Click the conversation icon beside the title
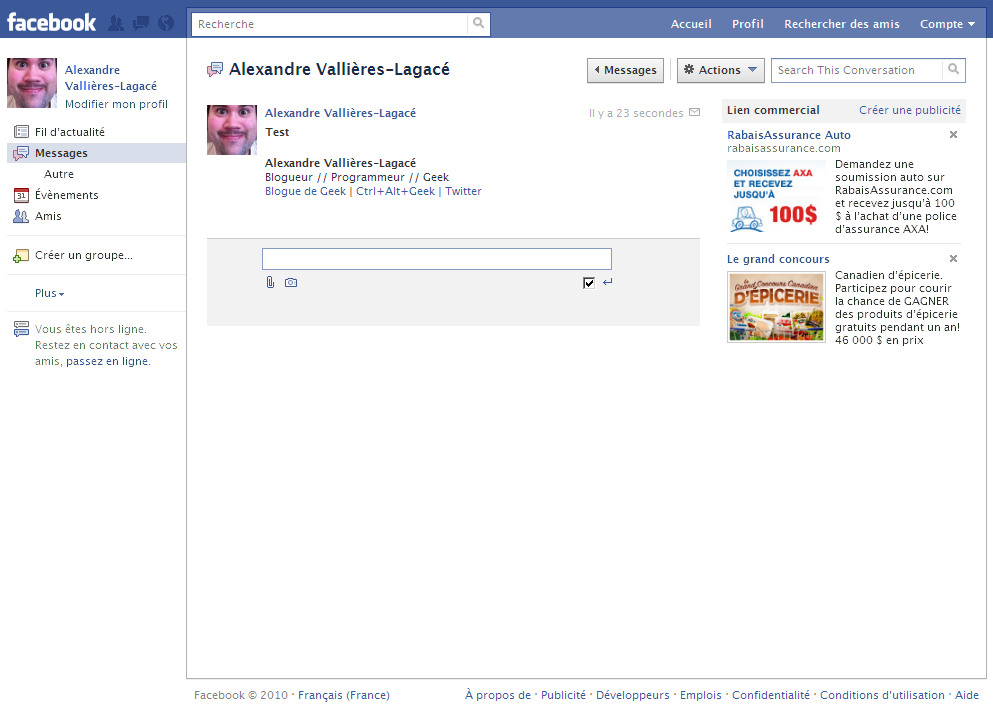The width and height of the screenshot is (993, 706). click(x=215, y=70)
